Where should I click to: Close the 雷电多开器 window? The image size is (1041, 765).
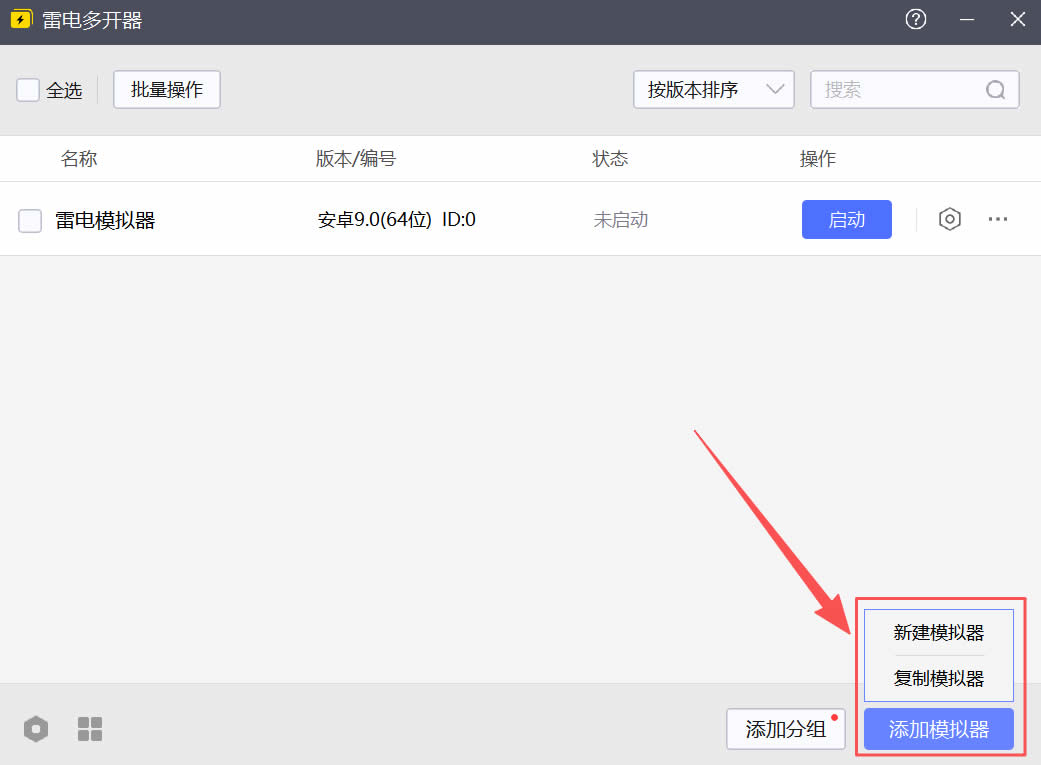1017,20
